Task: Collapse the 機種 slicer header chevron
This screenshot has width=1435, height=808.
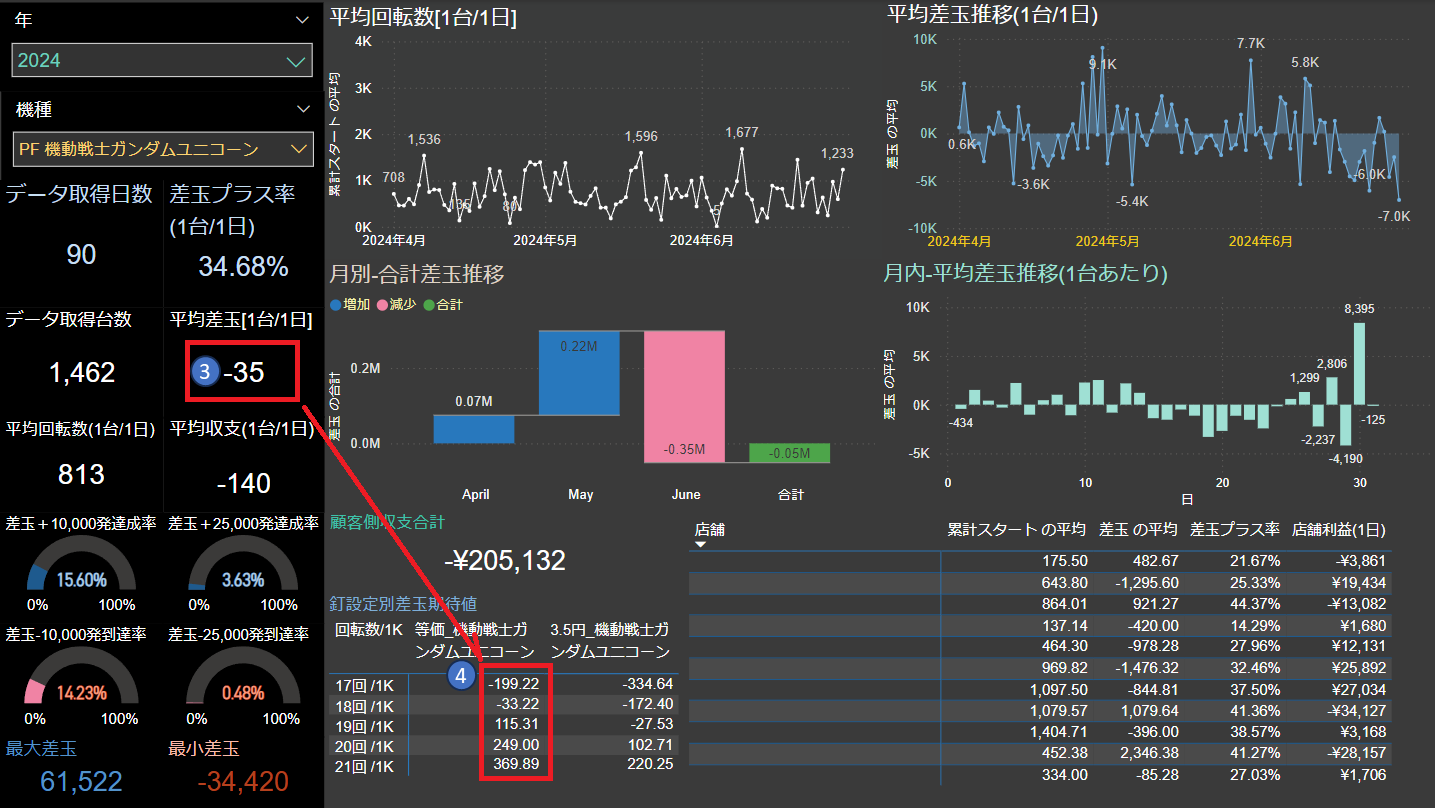Action: tap(303, 109)
